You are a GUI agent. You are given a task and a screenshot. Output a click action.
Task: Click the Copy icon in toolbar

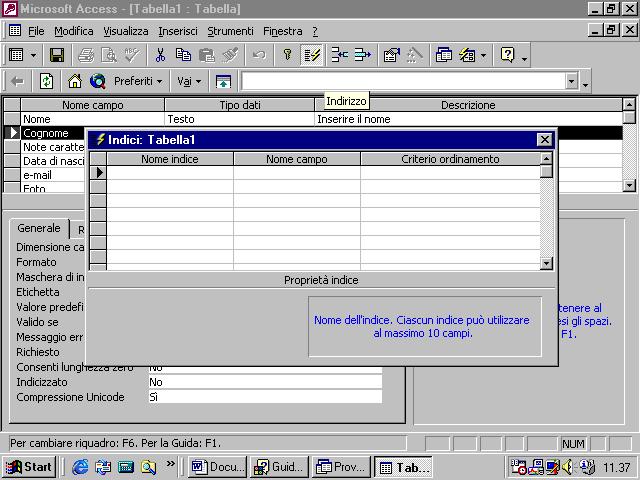[x=183, y=55]
